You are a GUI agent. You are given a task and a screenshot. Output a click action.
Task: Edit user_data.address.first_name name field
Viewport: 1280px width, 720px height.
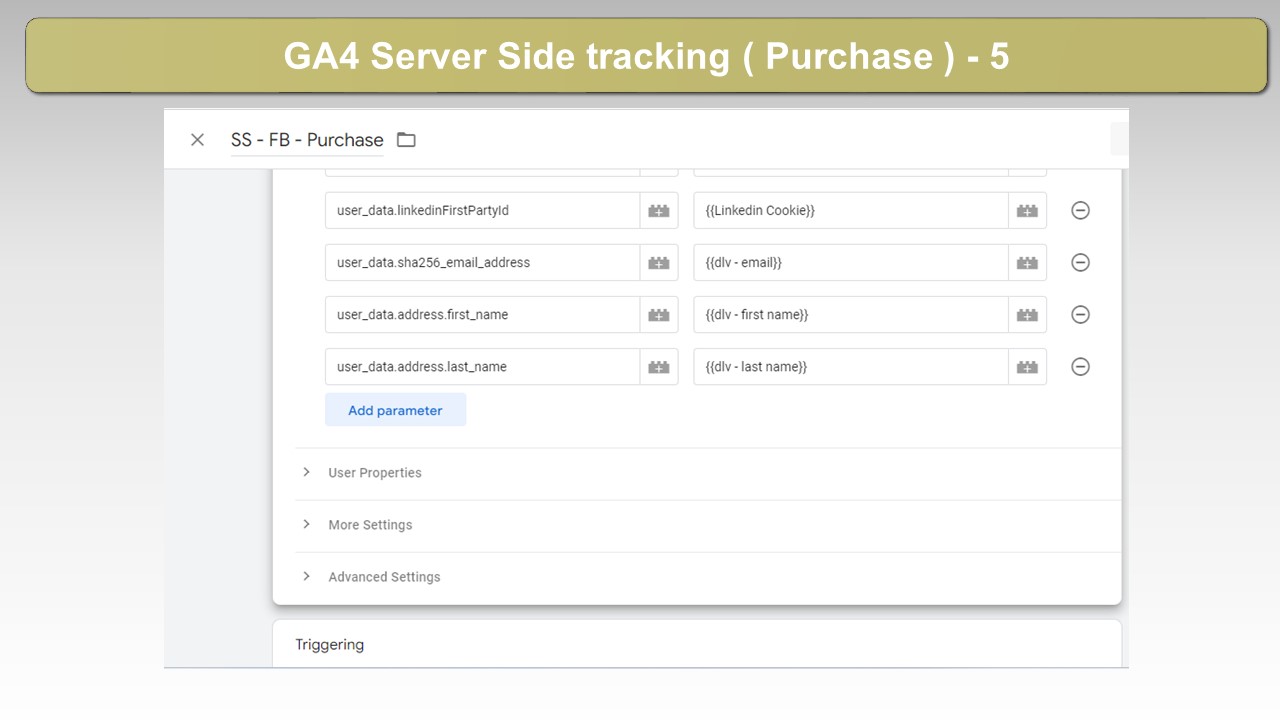coord(482,315)
